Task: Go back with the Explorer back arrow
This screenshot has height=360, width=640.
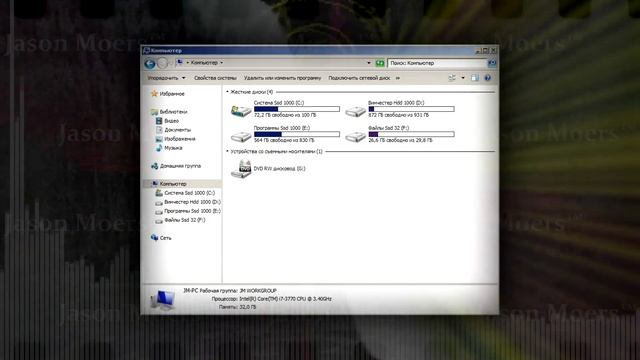Action: 150,63
